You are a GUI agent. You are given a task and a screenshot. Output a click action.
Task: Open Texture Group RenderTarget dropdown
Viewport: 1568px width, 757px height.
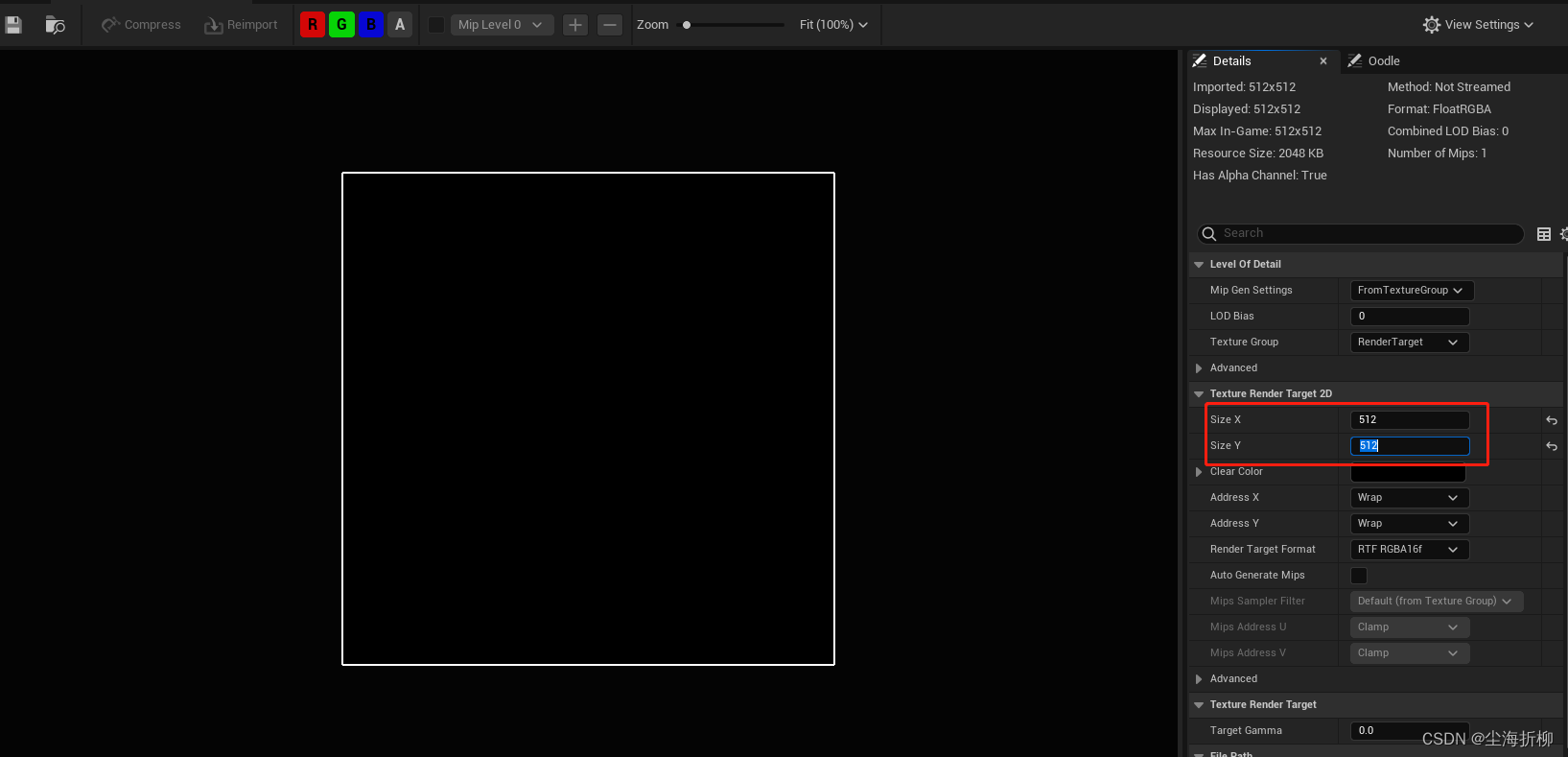click(x=1410, y=343)
